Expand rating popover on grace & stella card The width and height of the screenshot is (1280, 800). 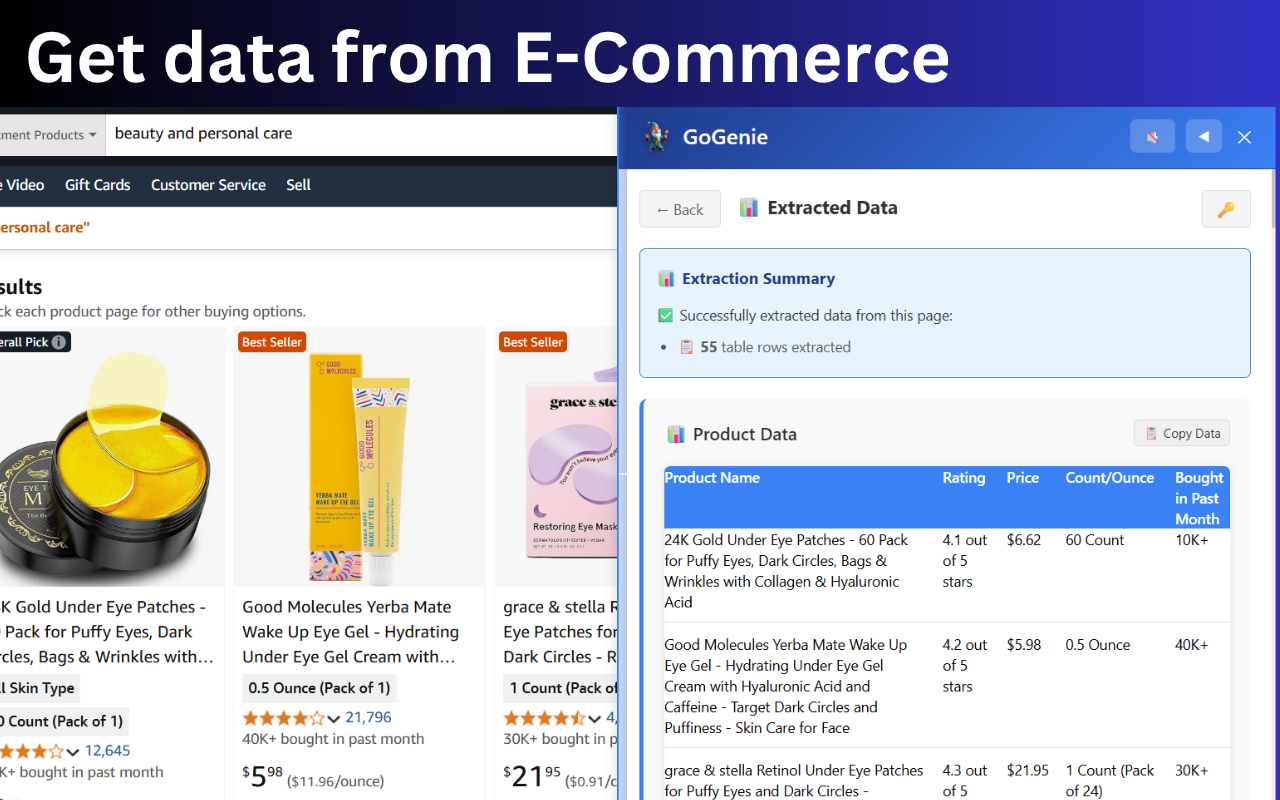(594, 718)
